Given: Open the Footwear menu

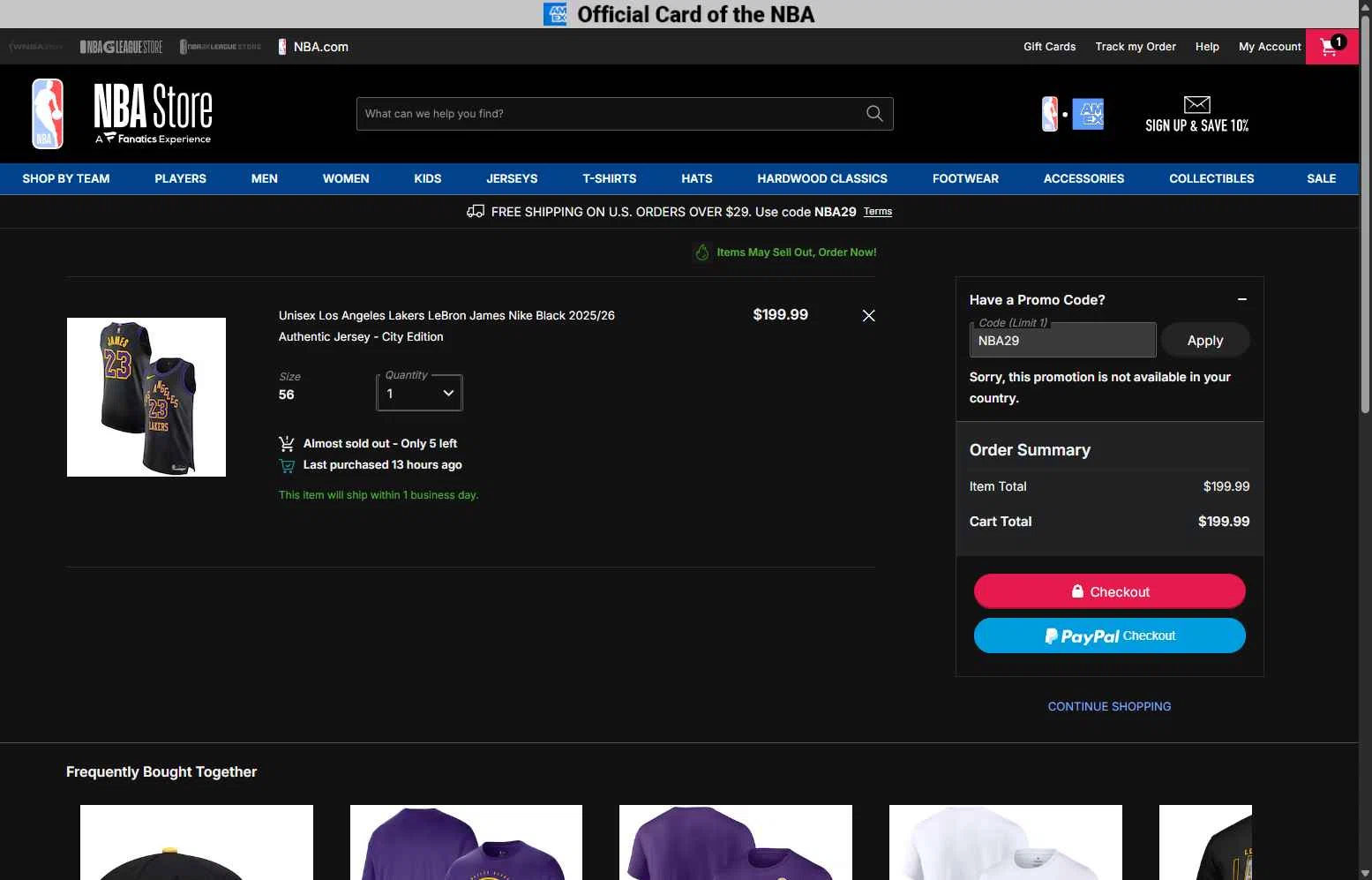Looking at the screenshot, I should coord(965,178).
